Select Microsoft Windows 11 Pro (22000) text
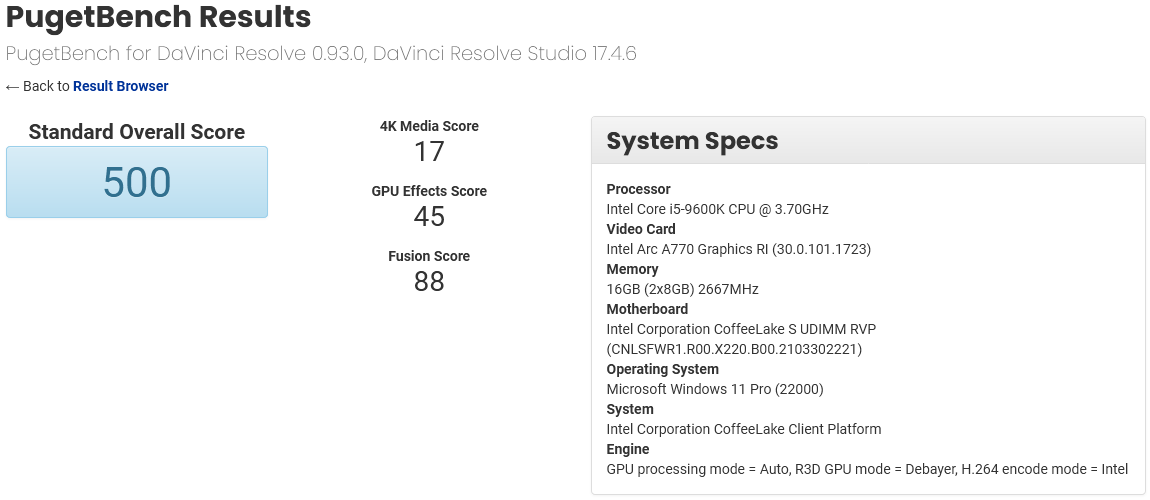Image resolution: width=1150 pixels, height=500 pixels. click(715, 389)
